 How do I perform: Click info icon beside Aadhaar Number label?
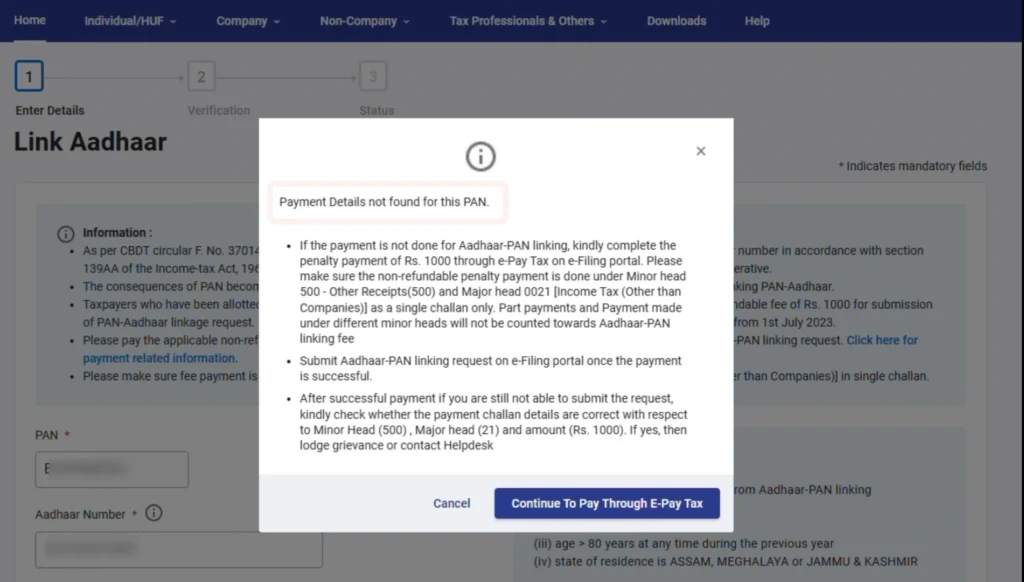[153, 514]
